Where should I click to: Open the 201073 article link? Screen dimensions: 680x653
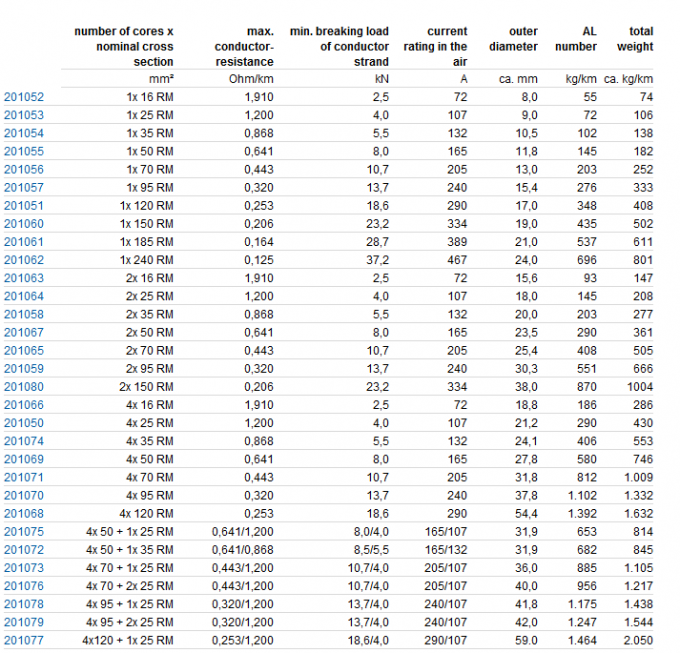(24, 567)
